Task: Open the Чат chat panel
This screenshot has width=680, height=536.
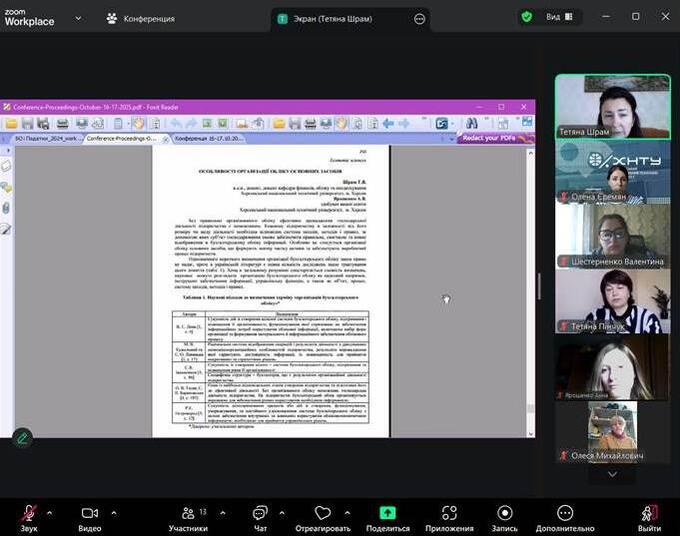Action: coord(260,513)
